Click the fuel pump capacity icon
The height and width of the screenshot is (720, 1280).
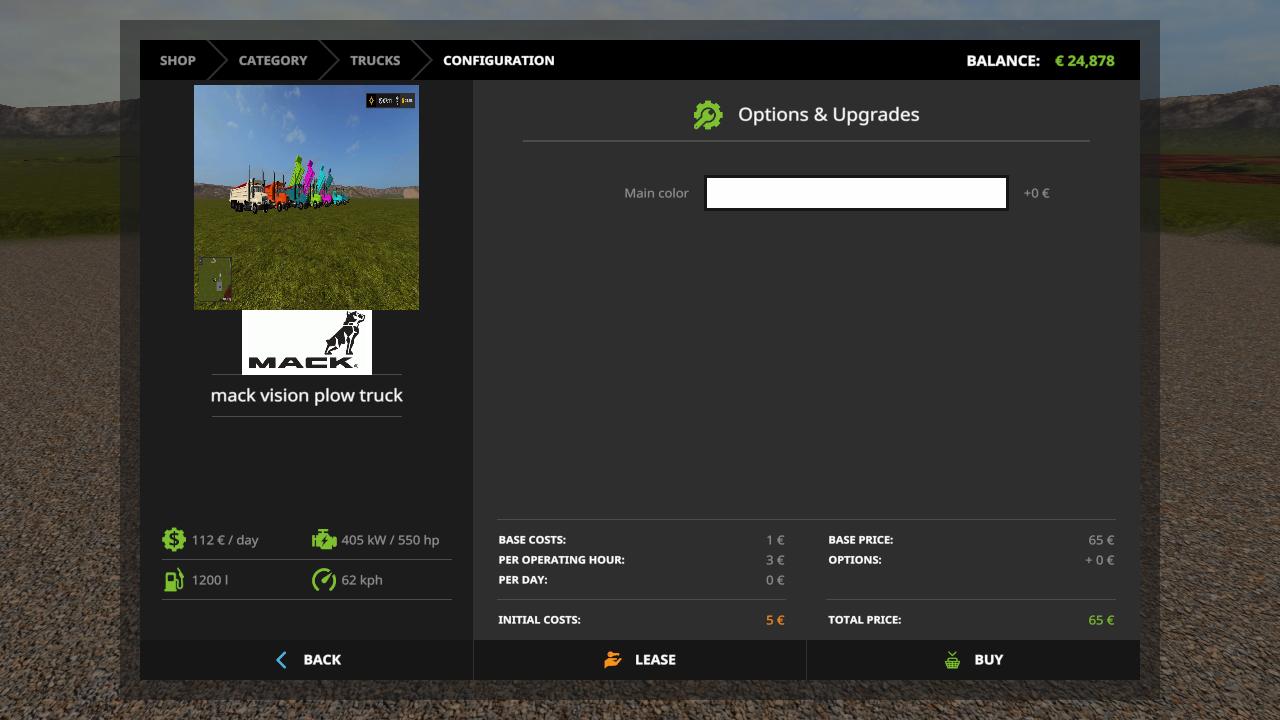(174, 580)
